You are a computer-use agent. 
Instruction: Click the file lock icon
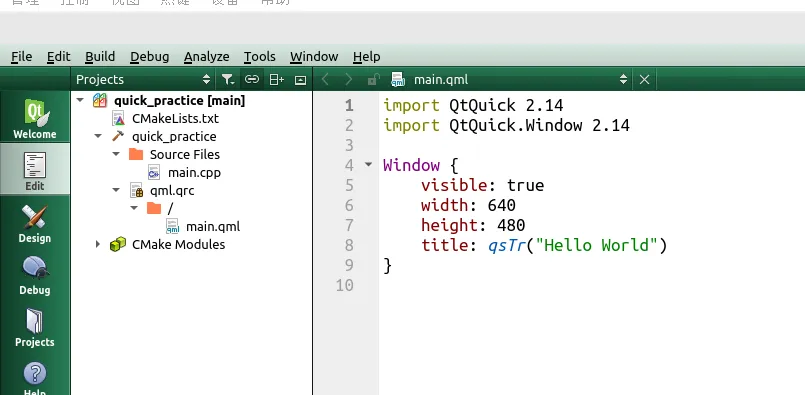[373, 80]
